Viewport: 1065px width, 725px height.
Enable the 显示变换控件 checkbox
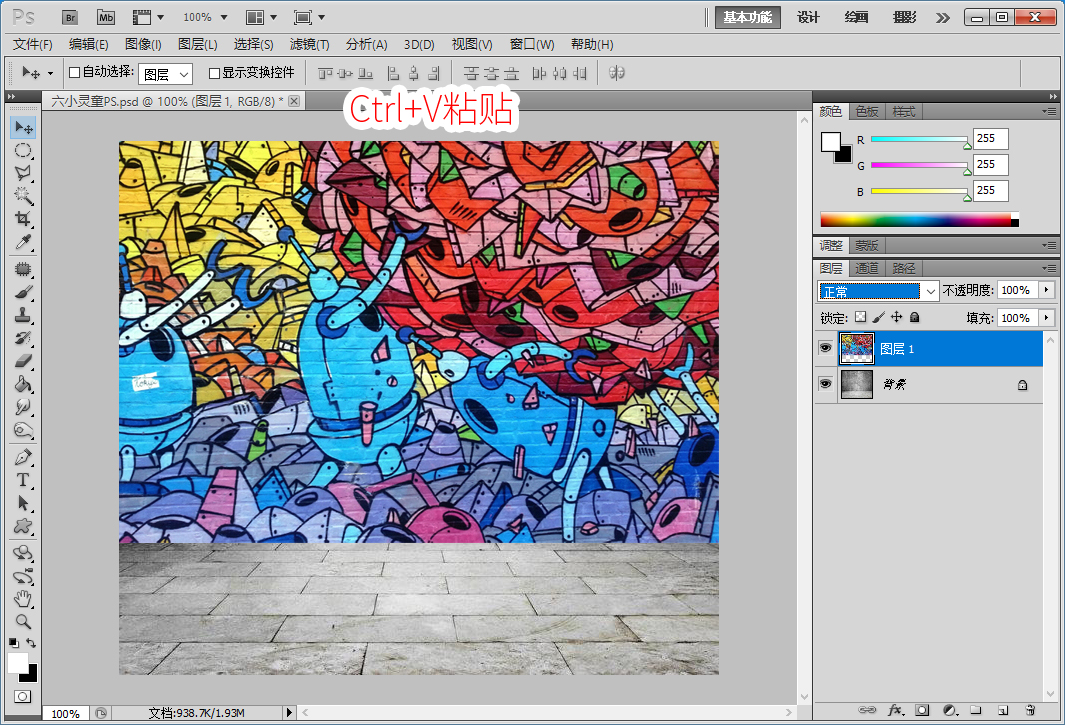click(214, 73)
